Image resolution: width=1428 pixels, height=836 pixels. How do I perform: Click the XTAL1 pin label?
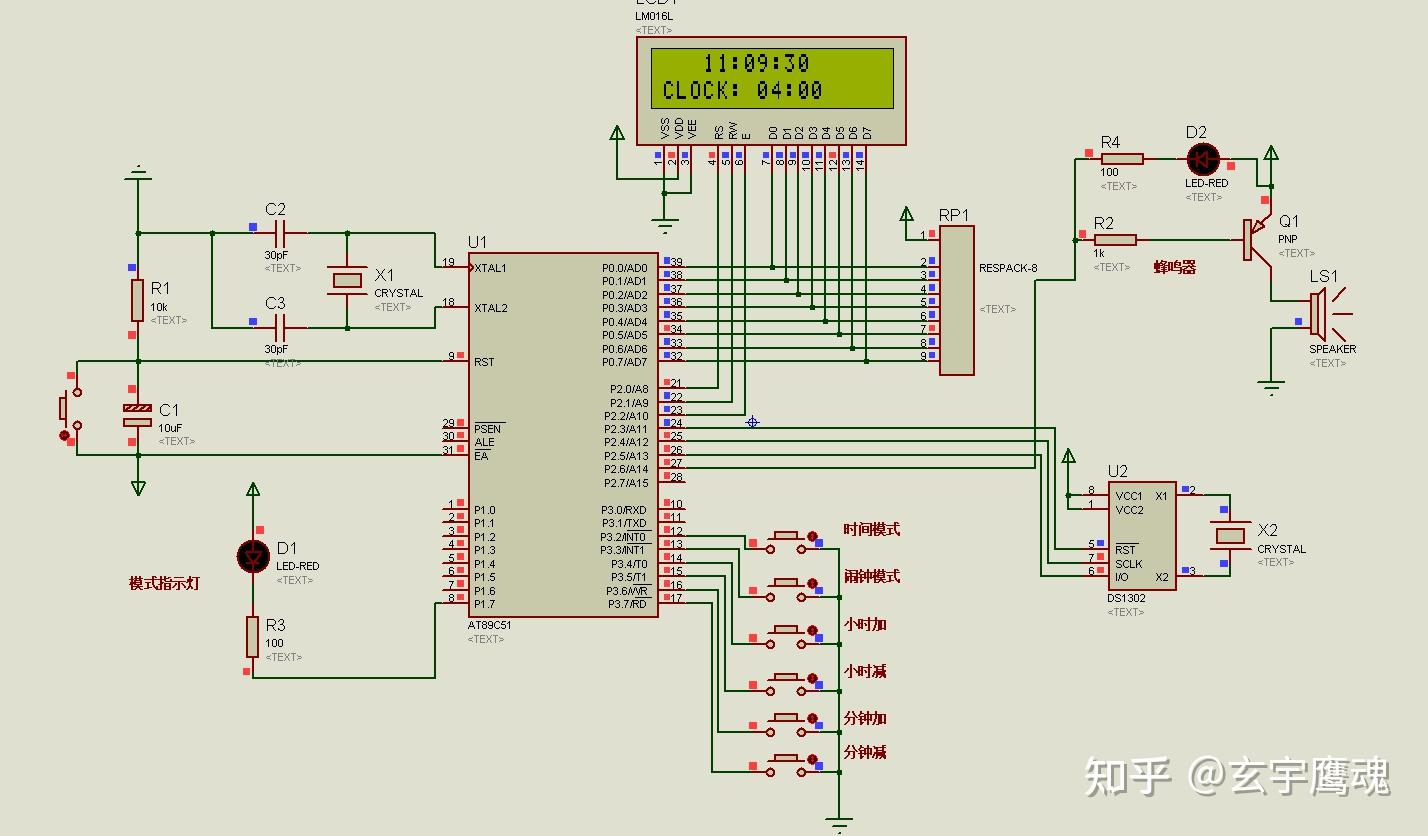pyautogui.click(x=491, y=268)
